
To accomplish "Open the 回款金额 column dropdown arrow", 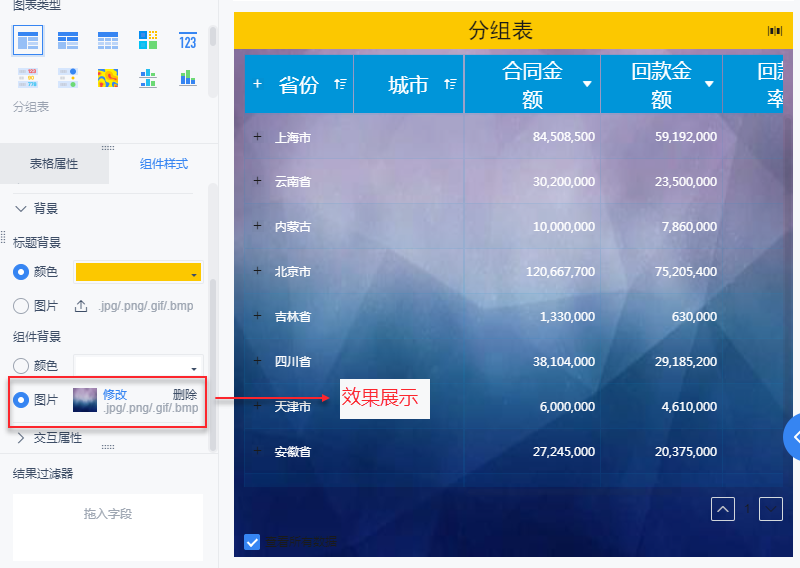I will (709, 84).
